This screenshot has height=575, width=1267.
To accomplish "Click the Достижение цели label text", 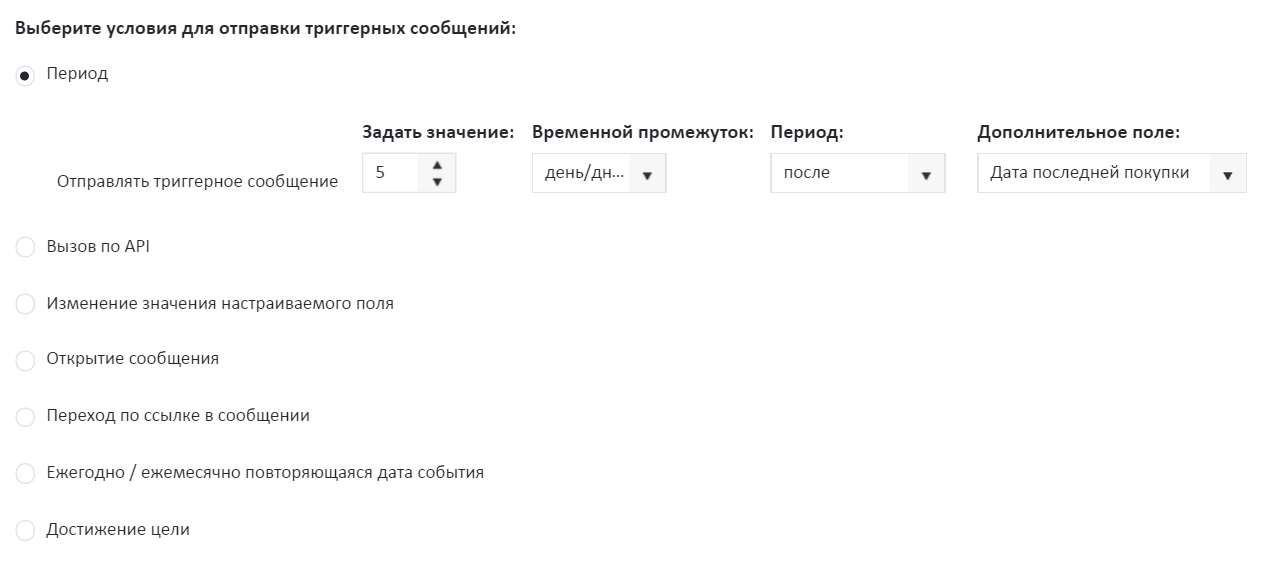I will tap(118, 529).
